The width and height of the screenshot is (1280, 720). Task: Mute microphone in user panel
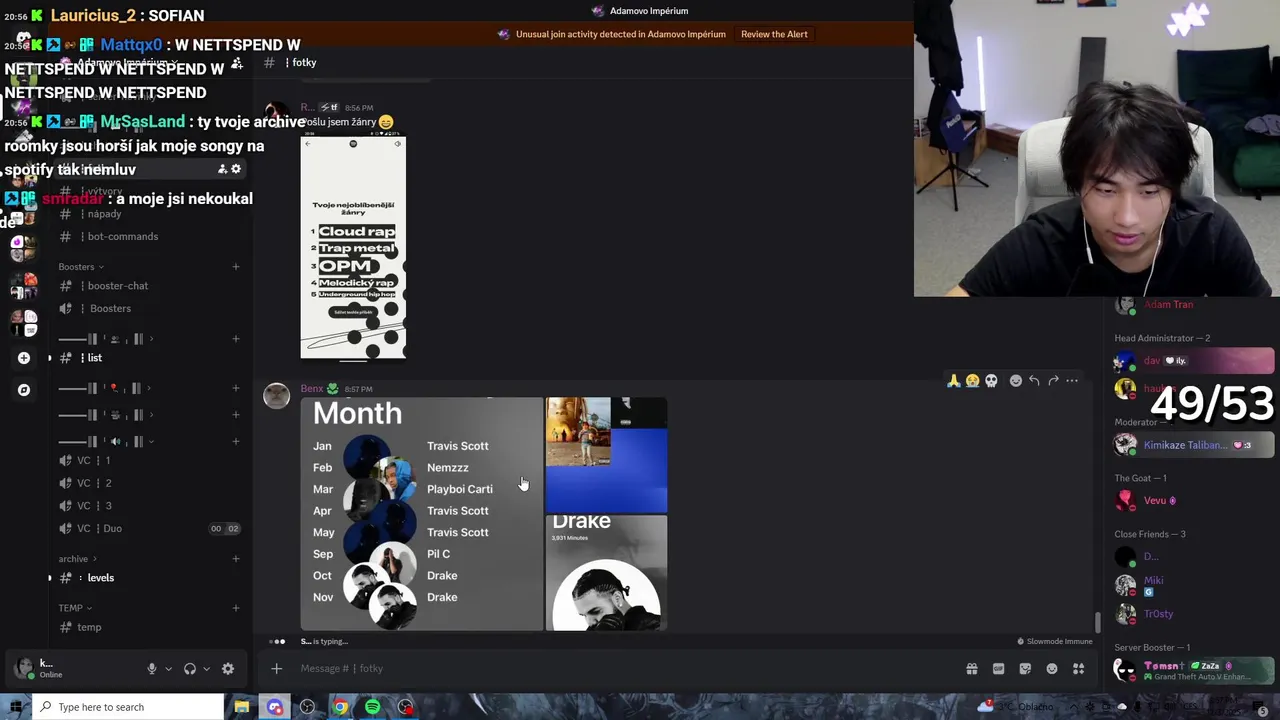click(152, 669)
